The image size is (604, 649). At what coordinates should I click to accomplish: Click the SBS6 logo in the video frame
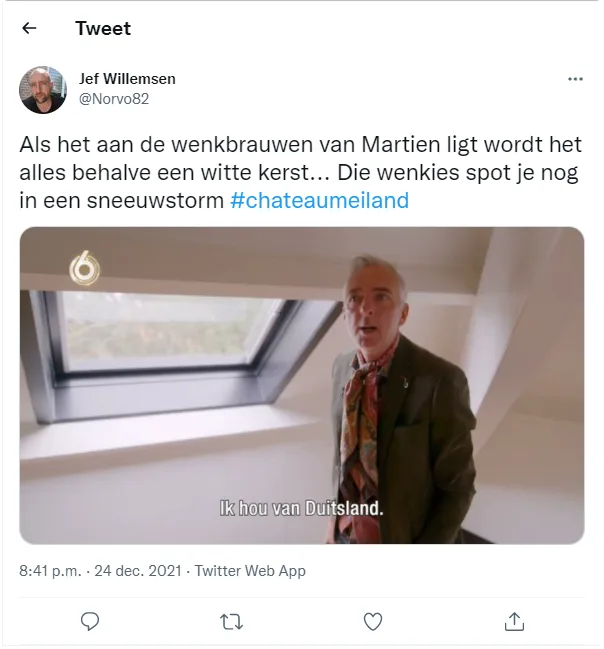coord(84,268)
